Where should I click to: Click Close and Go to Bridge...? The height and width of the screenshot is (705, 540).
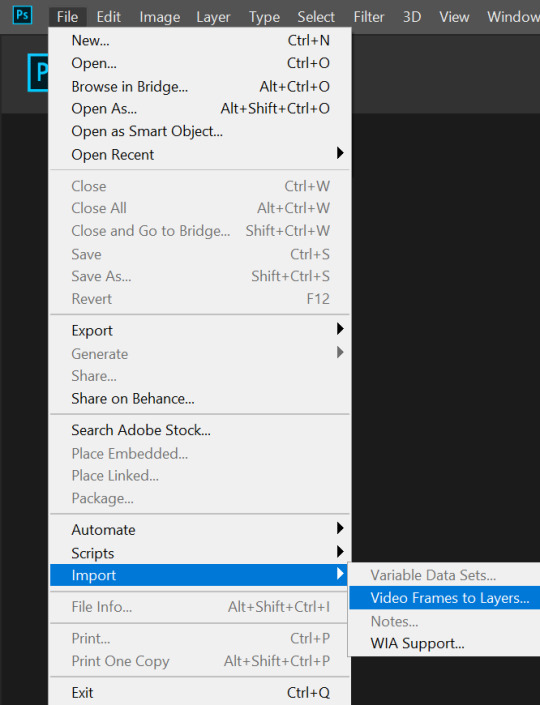[x=200, y=231]
